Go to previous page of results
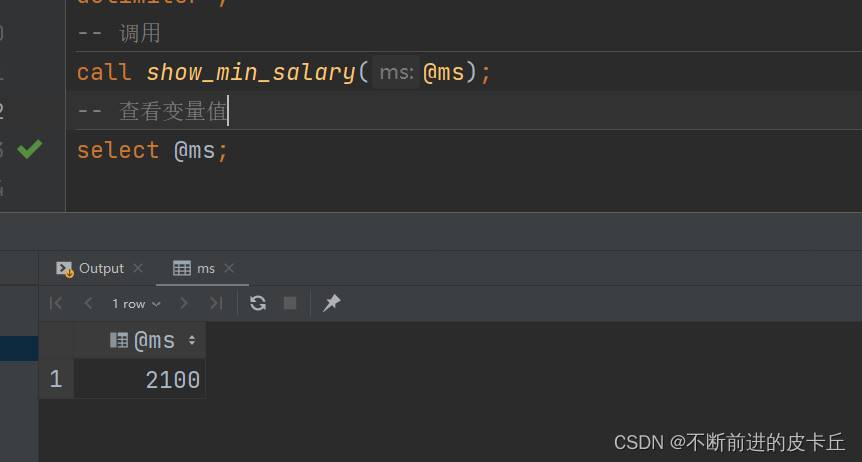This screenshot has height=462, width=862. click(x=88, y=303)
